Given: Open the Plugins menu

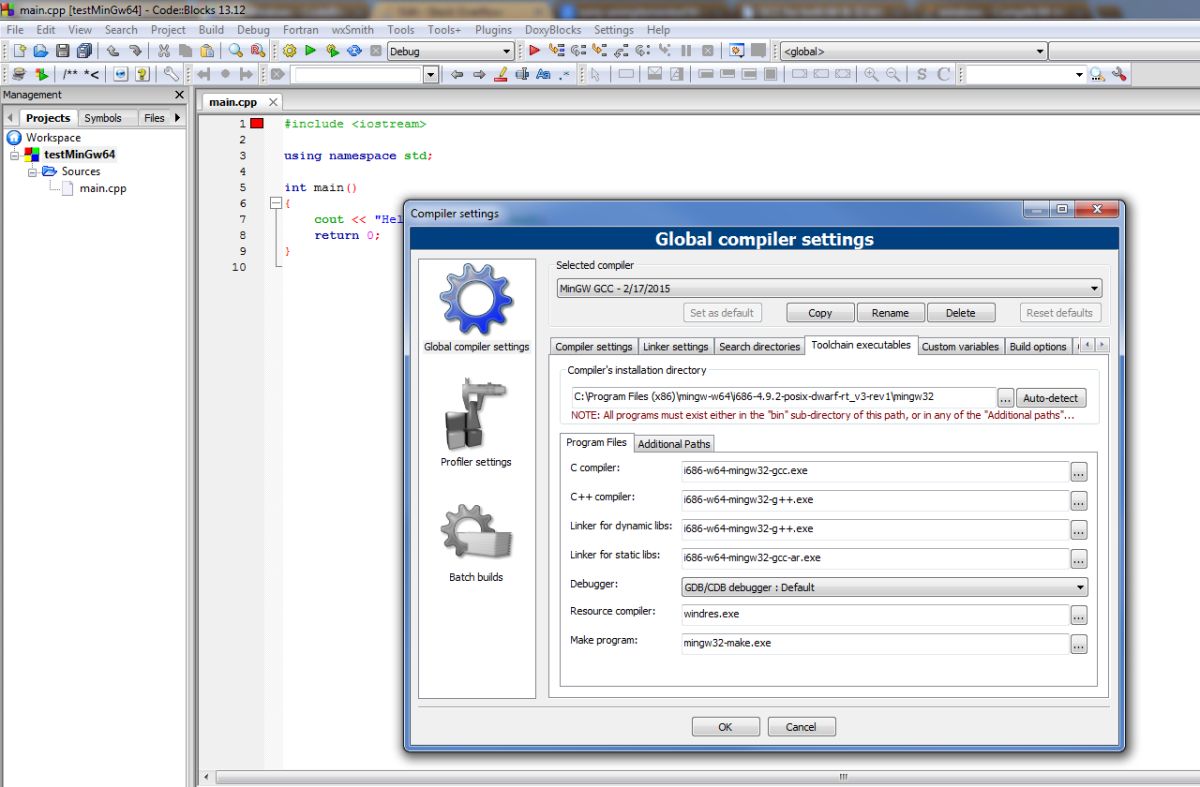Looking at the screenshot, I should [x=493, y=30].
